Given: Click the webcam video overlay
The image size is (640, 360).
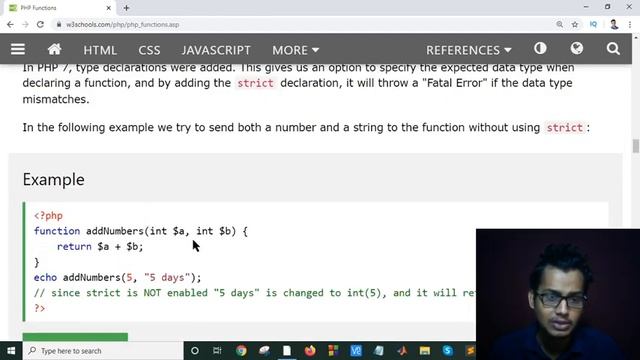Looking at the screenshot, I should pos(558,294).
